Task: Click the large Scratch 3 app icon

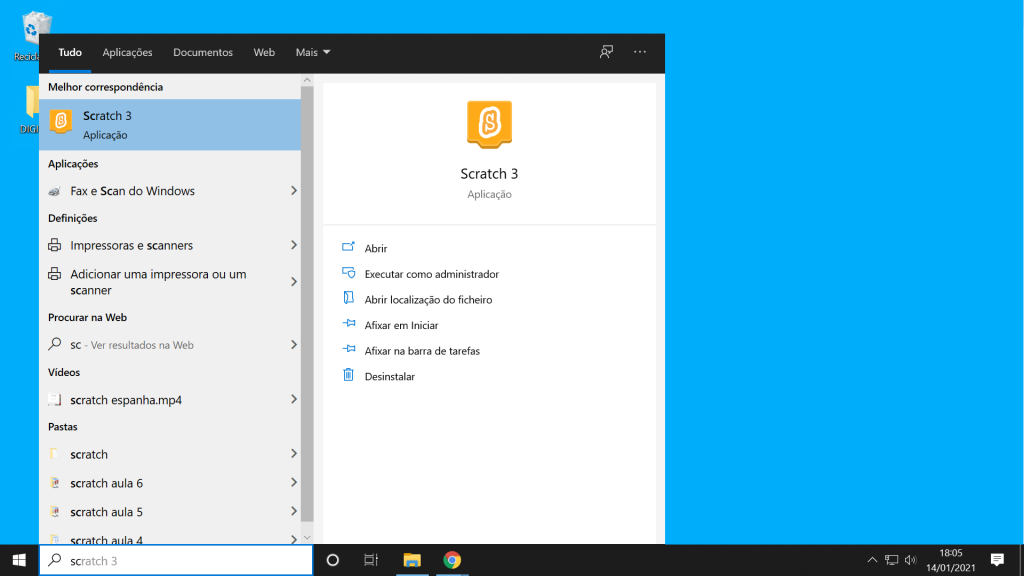Action: 489,124
